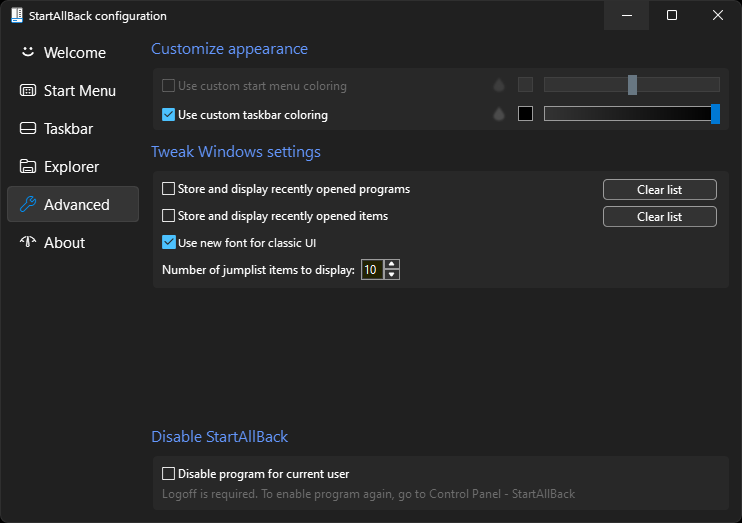This screenshot has width=742, height=523.
Task: Open the Welcome page
Action: click(x=73, y=53)
